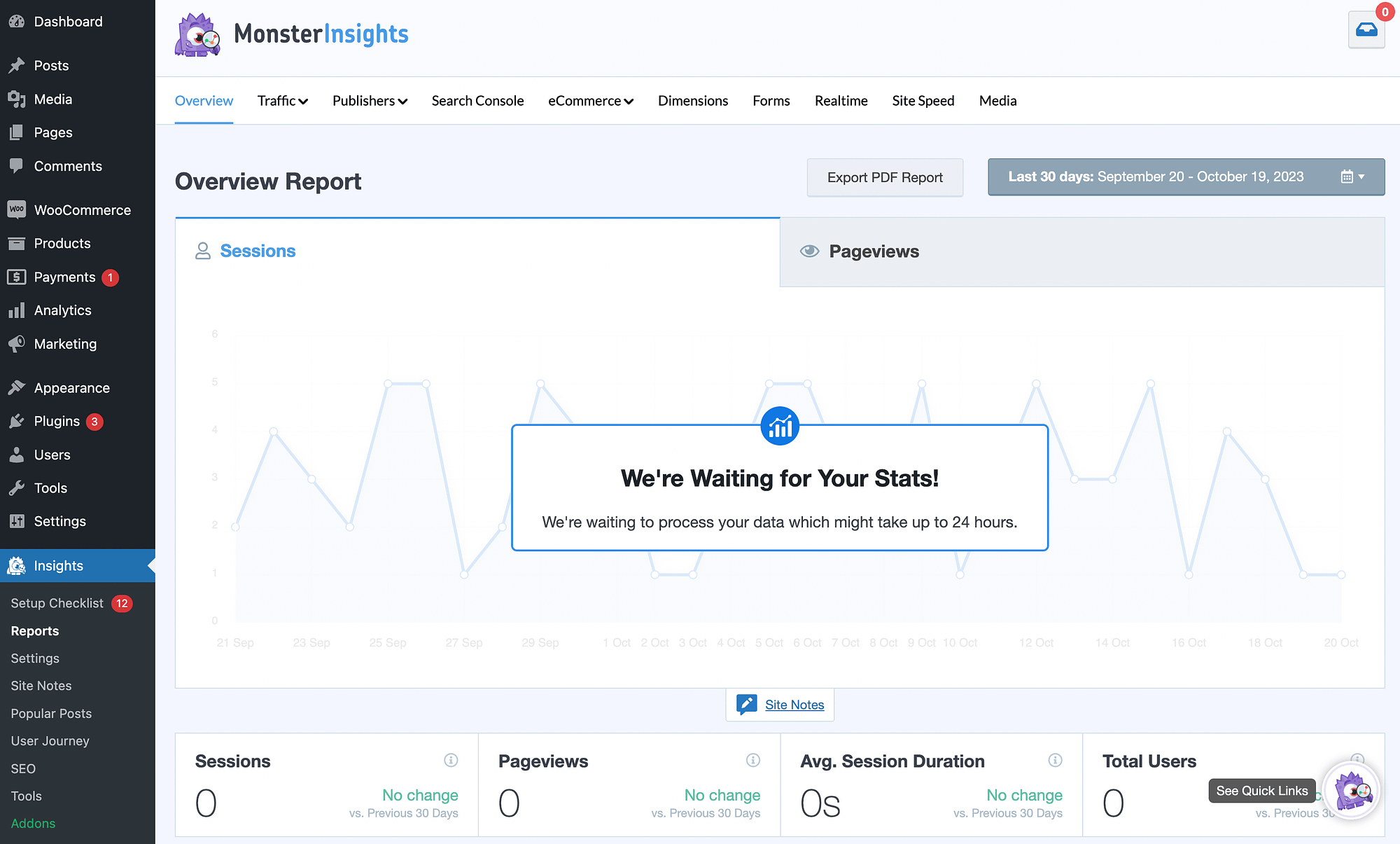Select the Search Console tab
This screenshot has width=1400, height=844.
click(x=477, y=100)
